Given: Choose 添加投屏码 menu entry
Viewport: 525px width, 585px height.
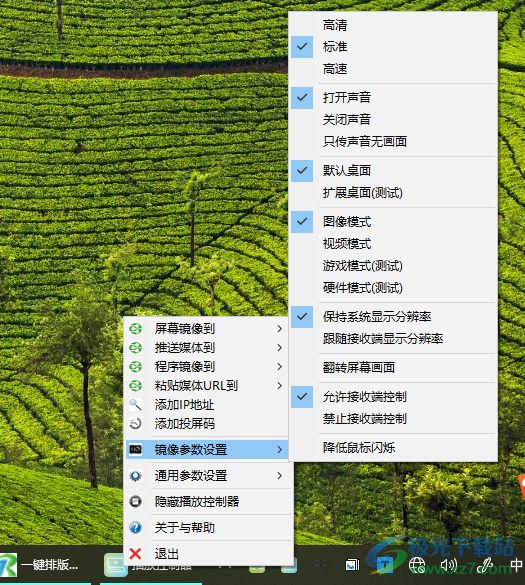Looking at the screenshot, I should pos(206,423).
